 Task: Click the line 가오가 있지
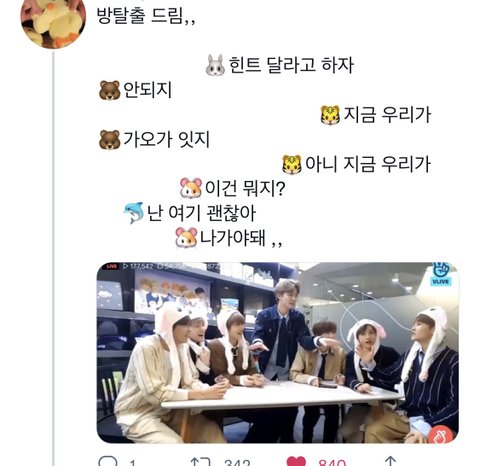coord(167,140)
